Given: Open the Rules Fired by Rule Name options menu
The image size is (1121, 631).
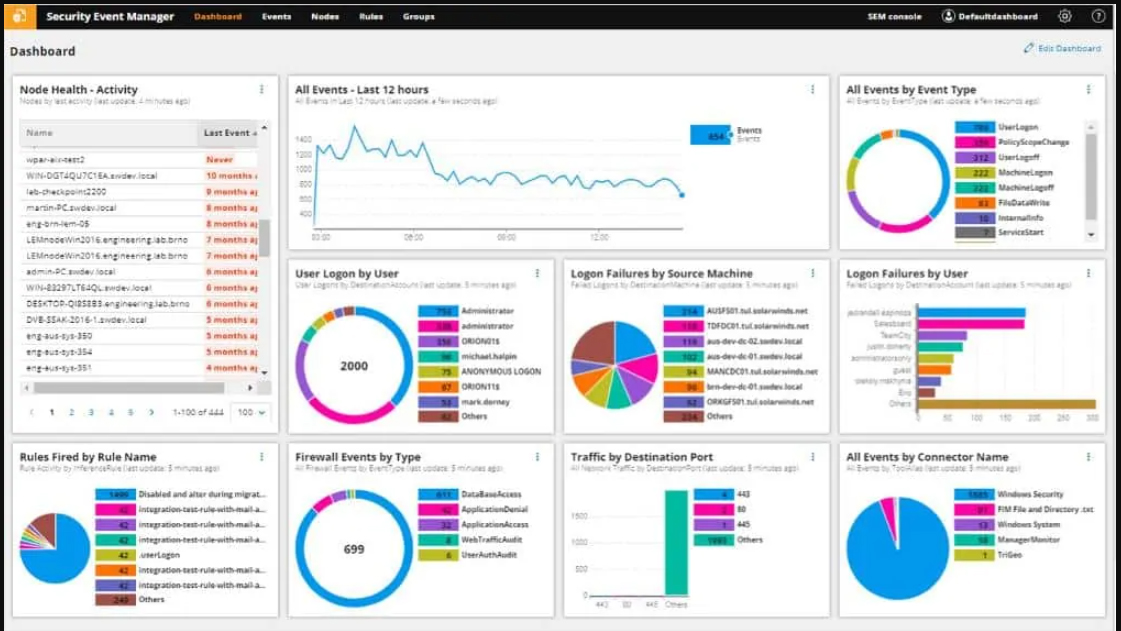Looking at the screenshot, I should (262, 457).
